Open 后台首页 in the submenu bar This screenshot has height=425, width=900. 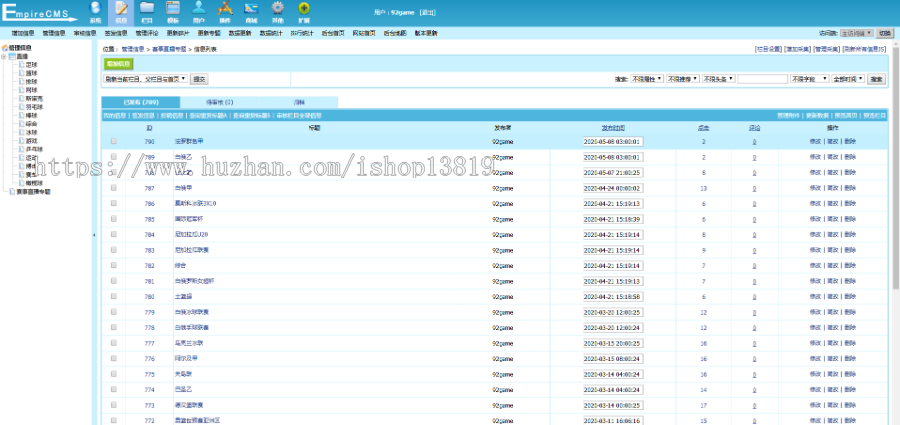coord(333,33)
